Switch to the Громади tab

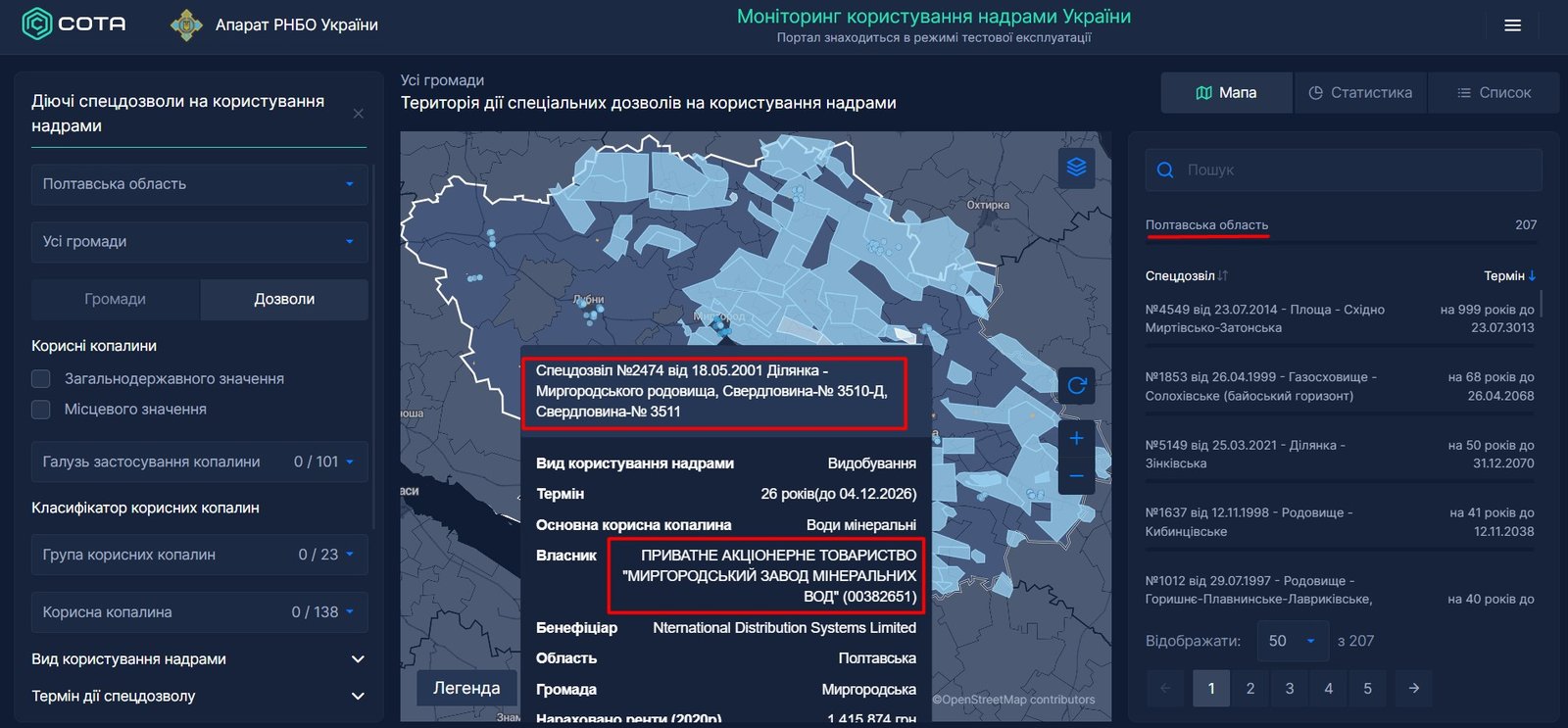click(116, 300)
